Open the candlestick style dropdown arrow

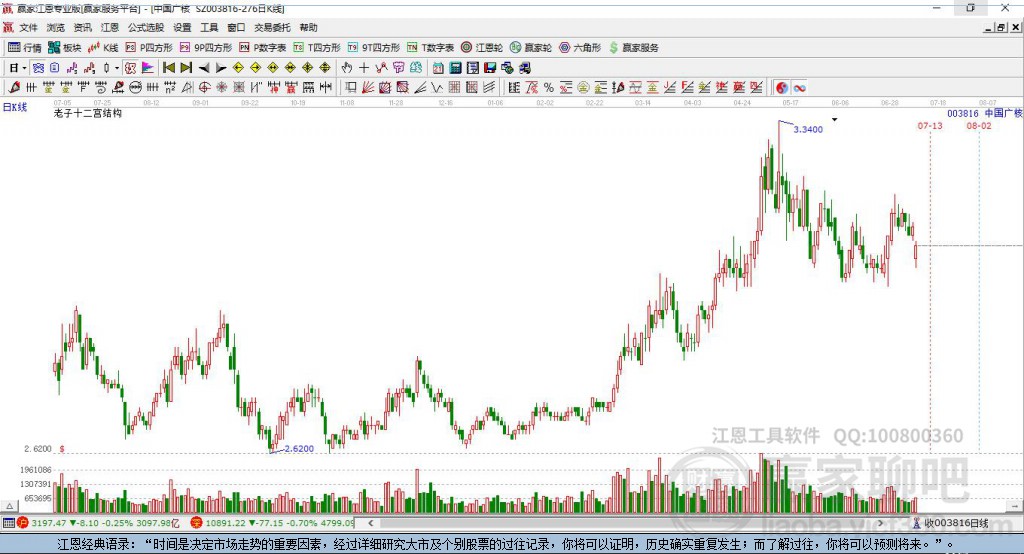point(117,68)
